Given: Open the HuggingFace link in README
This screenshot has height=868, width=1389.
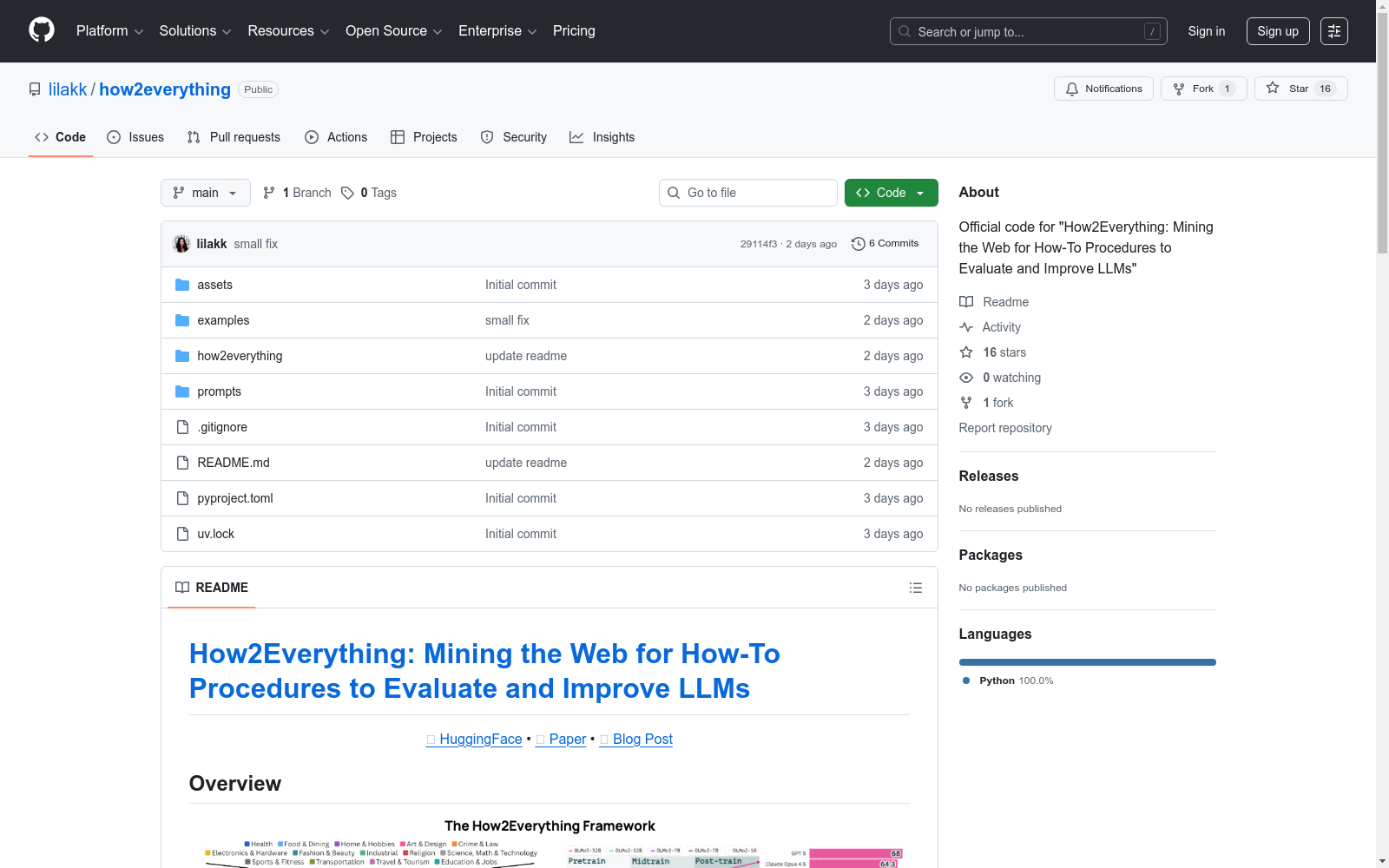Looking at the screenshot, I should (x=474, y=739).
